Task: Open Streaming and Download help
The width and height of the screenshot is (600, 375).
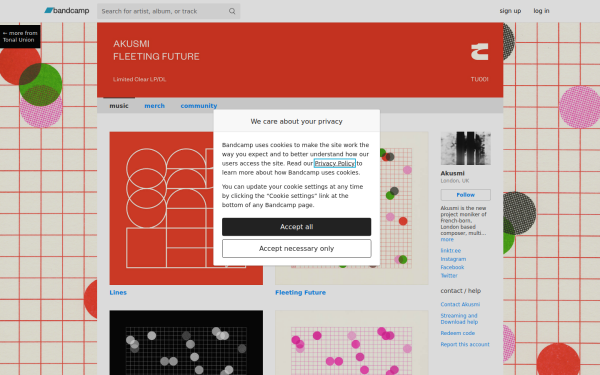Action: pos(459,319)
